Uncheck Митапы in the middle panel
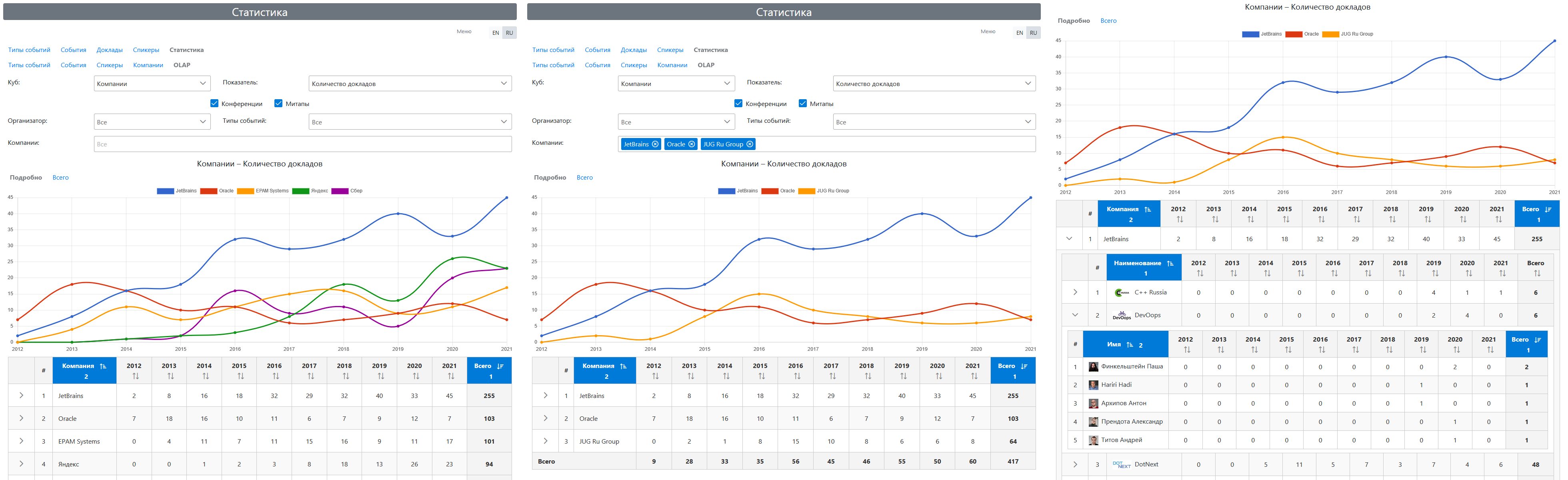 click(x=802, y=104)
